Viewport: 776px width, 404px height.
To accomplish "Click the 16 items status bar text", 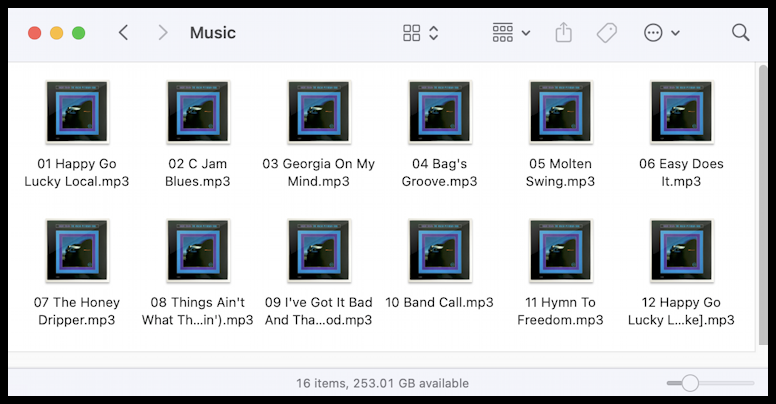I will [x=383, y=383].
